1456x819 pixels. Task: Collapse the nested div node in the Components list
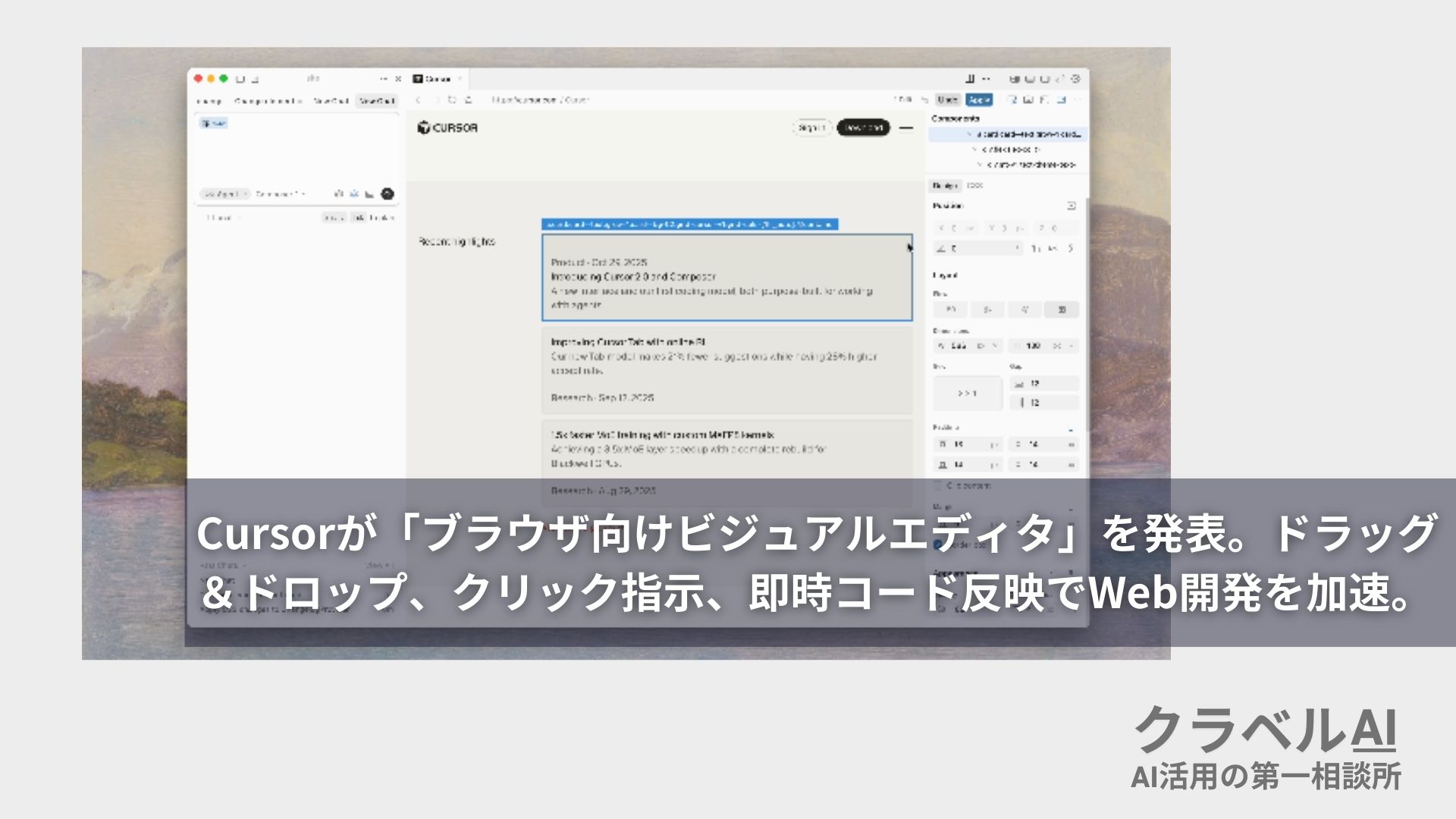(974, 149)
